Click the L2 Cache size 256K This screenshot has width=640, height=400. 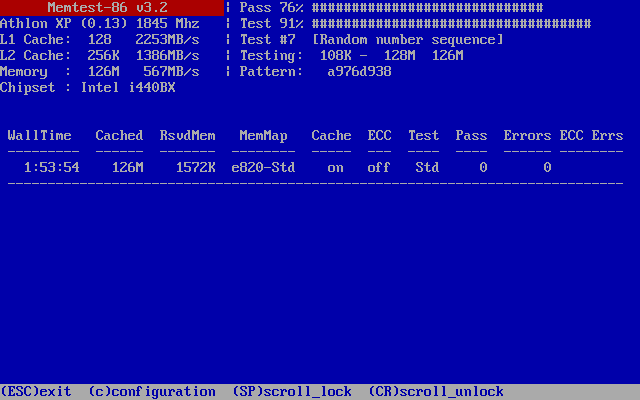coord(103,56)
